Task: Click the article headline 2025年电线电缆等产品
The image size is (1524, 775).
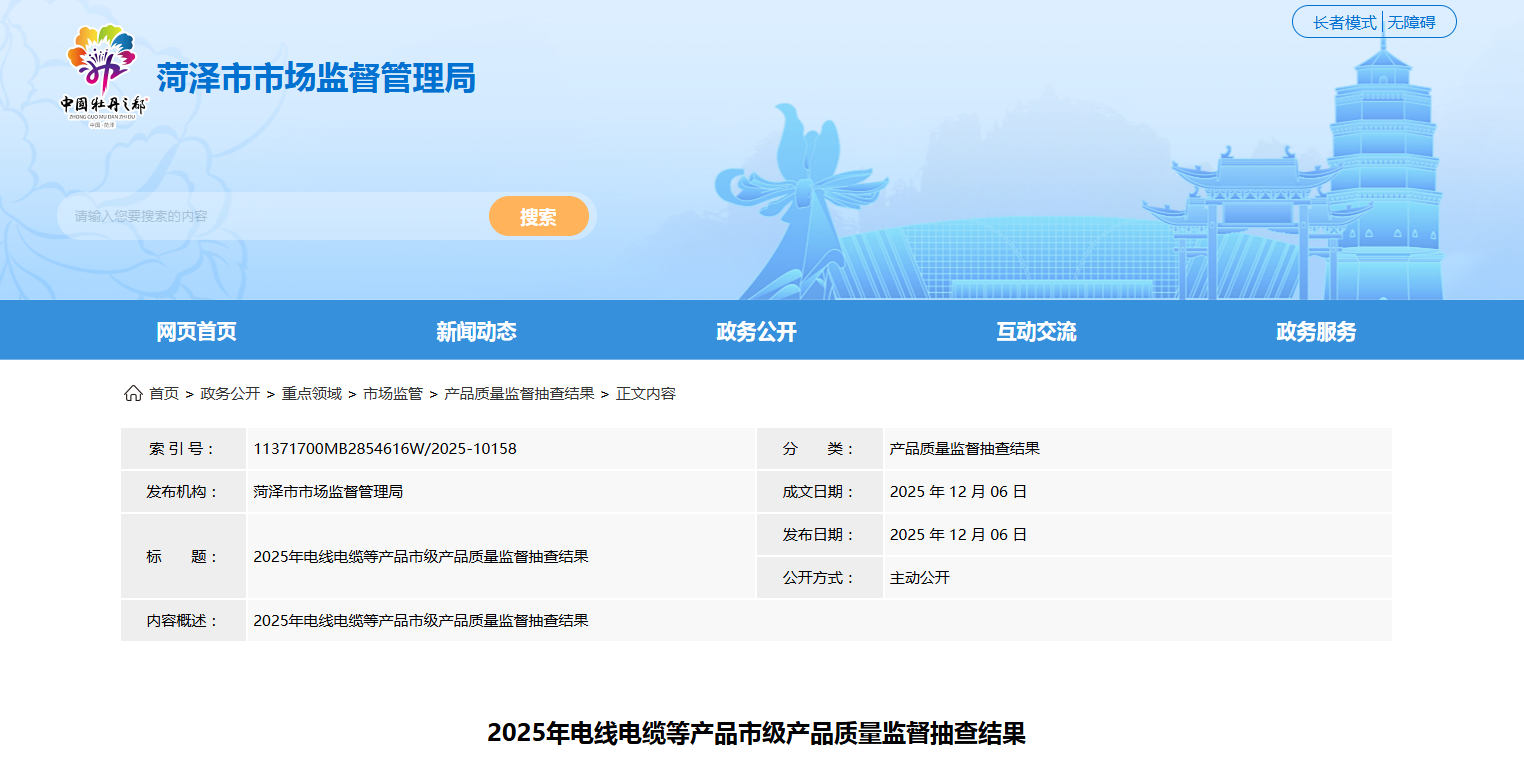Action: click(x=756, y=733)
